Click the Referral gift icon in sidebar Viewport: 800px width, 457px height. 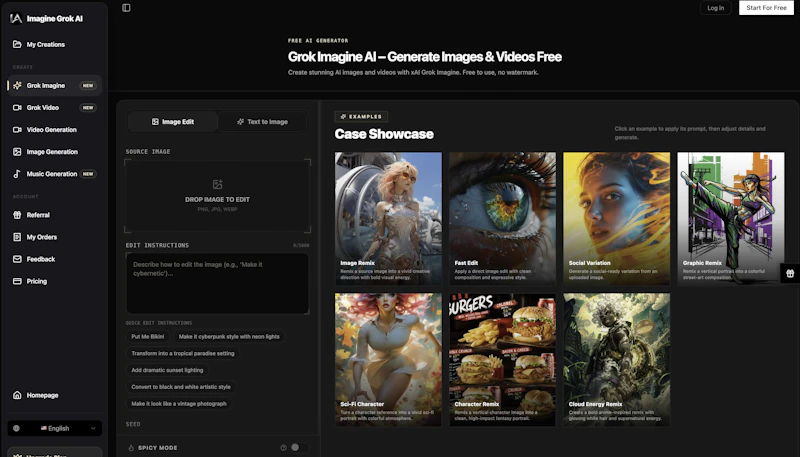(17, 215)
